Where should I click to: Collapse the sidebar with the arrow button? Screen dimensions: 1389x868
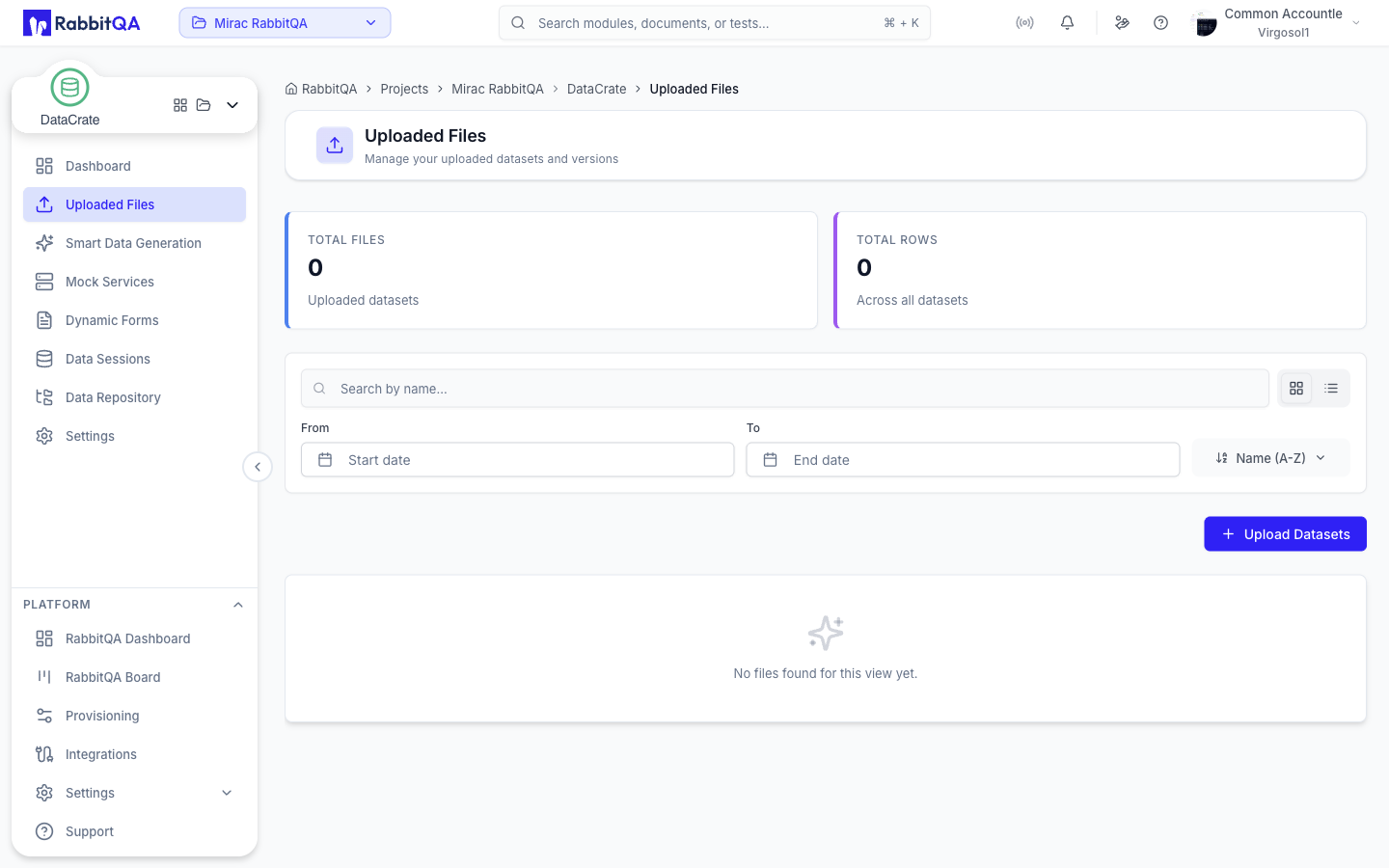tap(258, 467)
